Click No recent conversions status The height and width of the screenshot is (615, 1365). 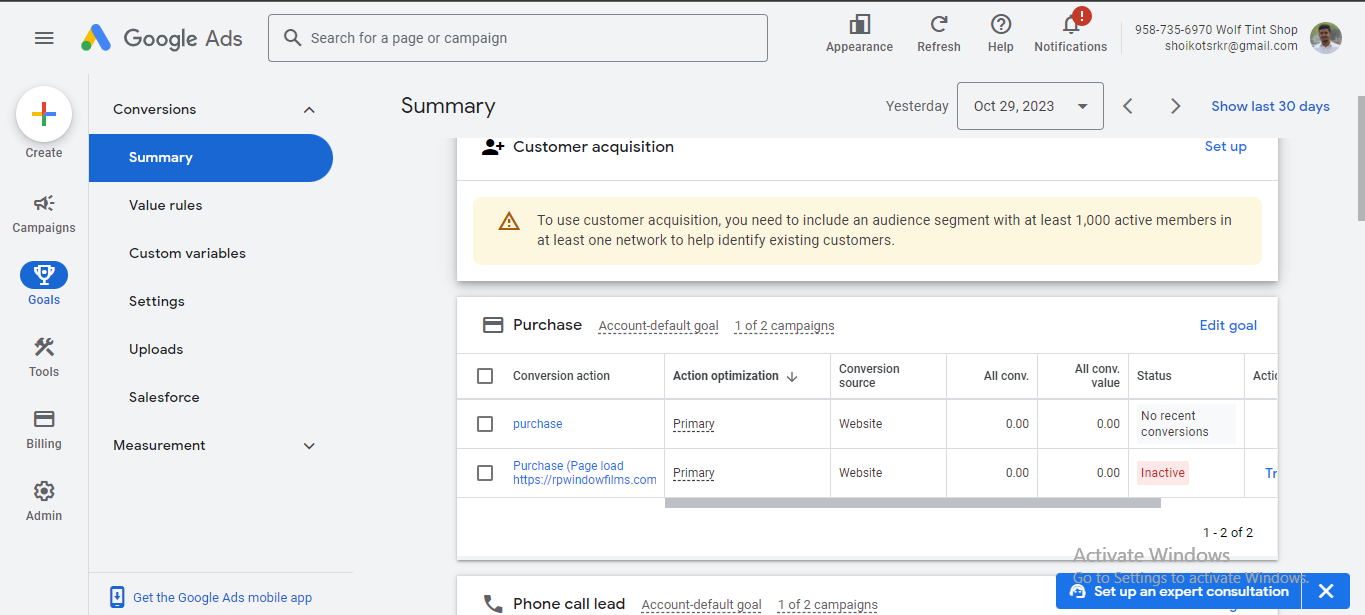(x=1186, y=424)
